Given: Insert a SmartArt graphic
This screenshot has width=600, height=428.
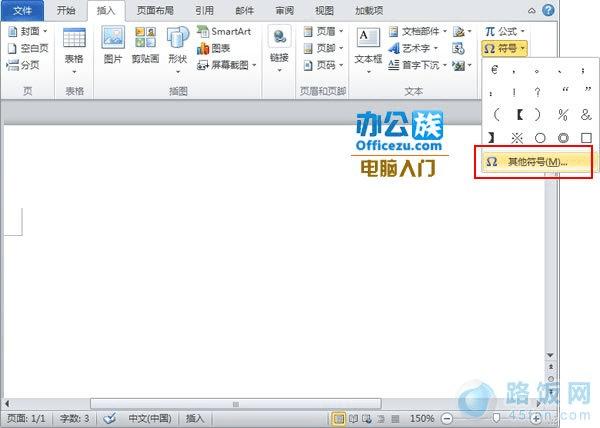Looking at the screenshot, I should click(x=224, y=31).
